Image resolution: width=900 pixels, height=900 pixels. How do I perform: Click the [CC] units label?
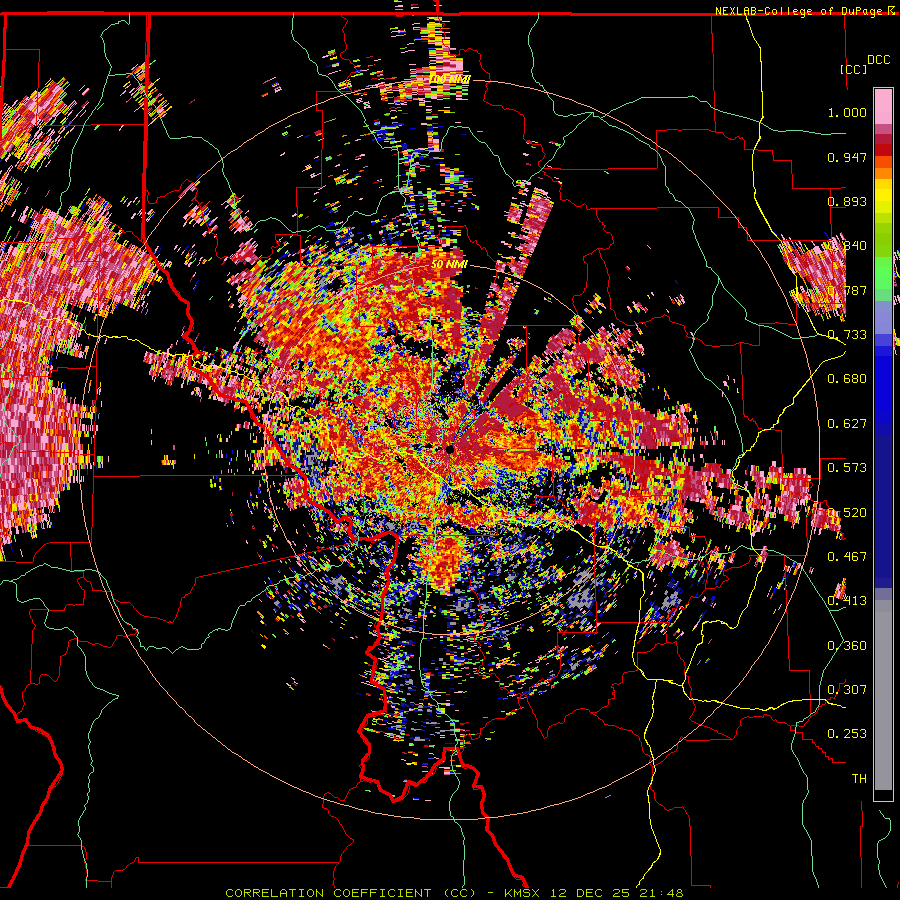pyautogui.click(x=853, y=69)
